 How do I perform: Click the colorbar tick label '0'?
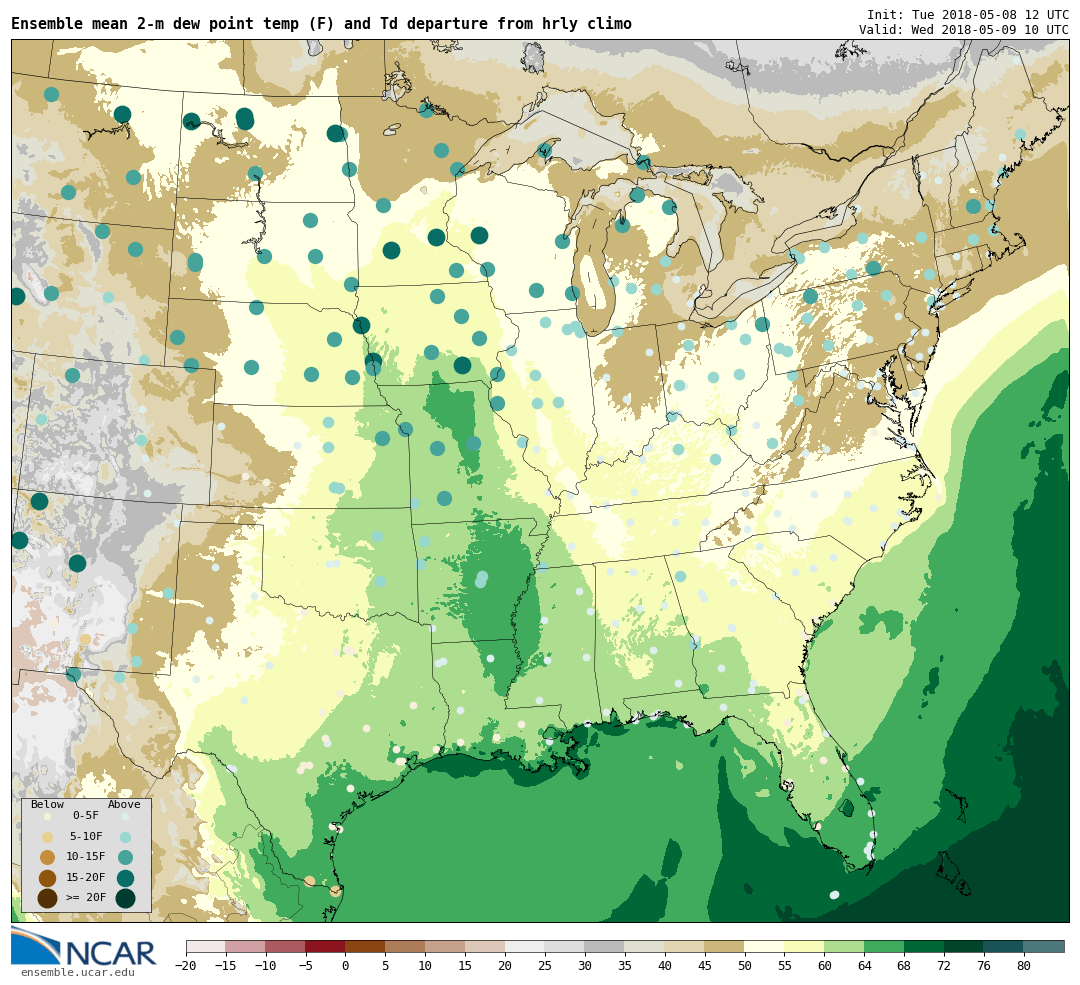(x=346, y=966)
